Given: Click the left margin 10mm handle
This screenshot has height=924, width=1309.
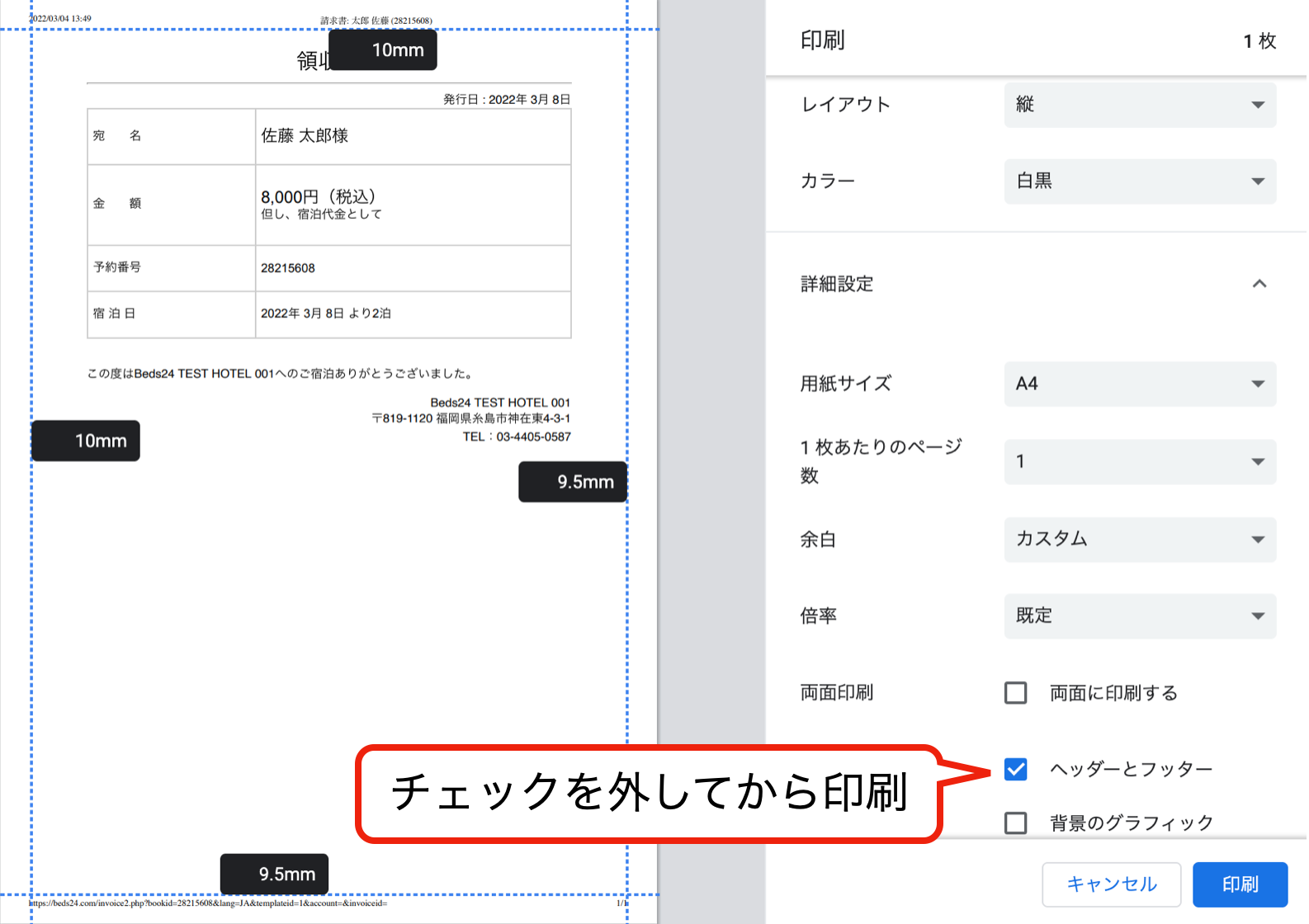Looking at the screenshot, I should (86, 441).
